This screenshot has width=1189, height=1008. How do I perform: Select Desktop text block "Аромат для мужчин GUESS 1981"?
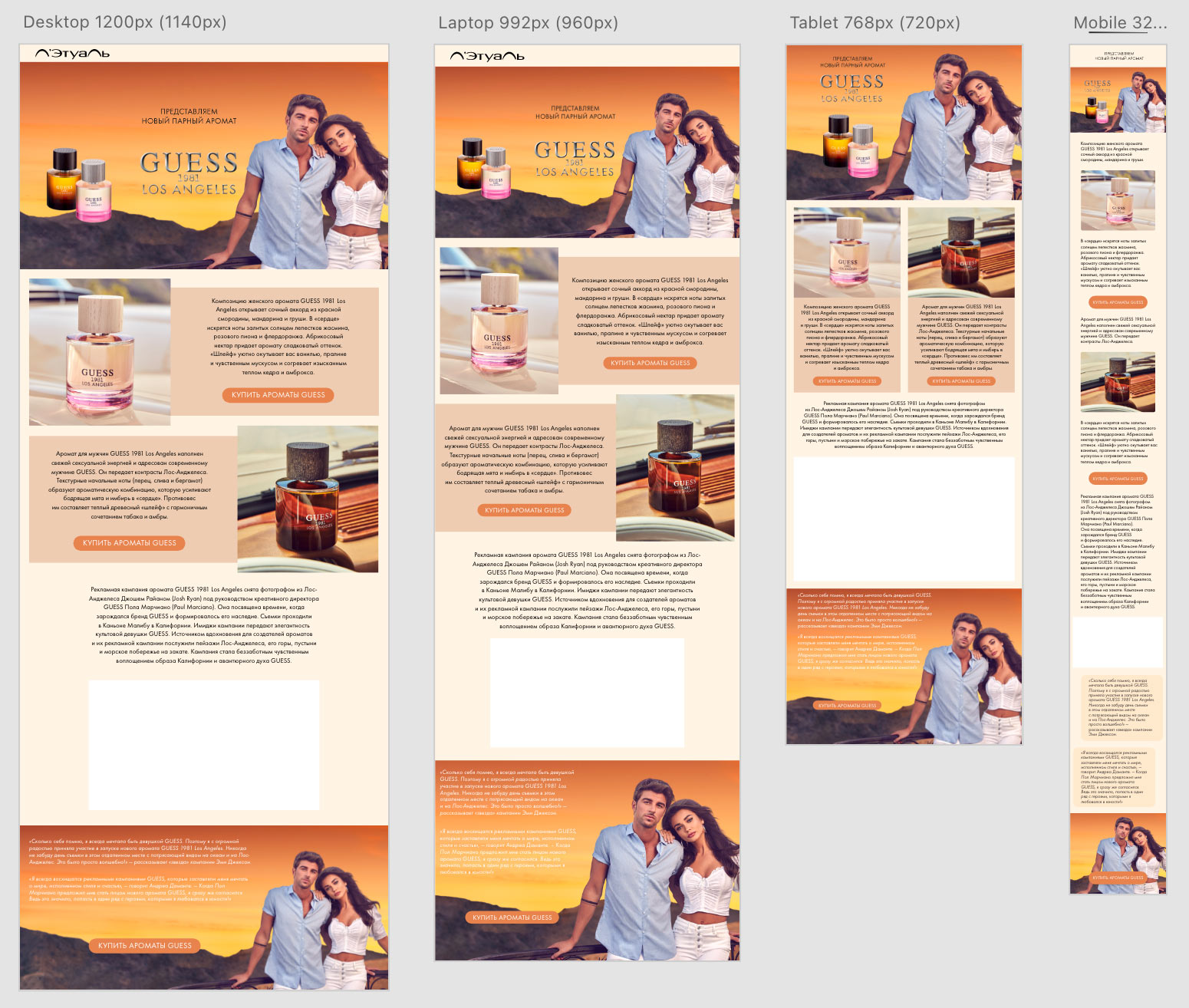(130, 485)
